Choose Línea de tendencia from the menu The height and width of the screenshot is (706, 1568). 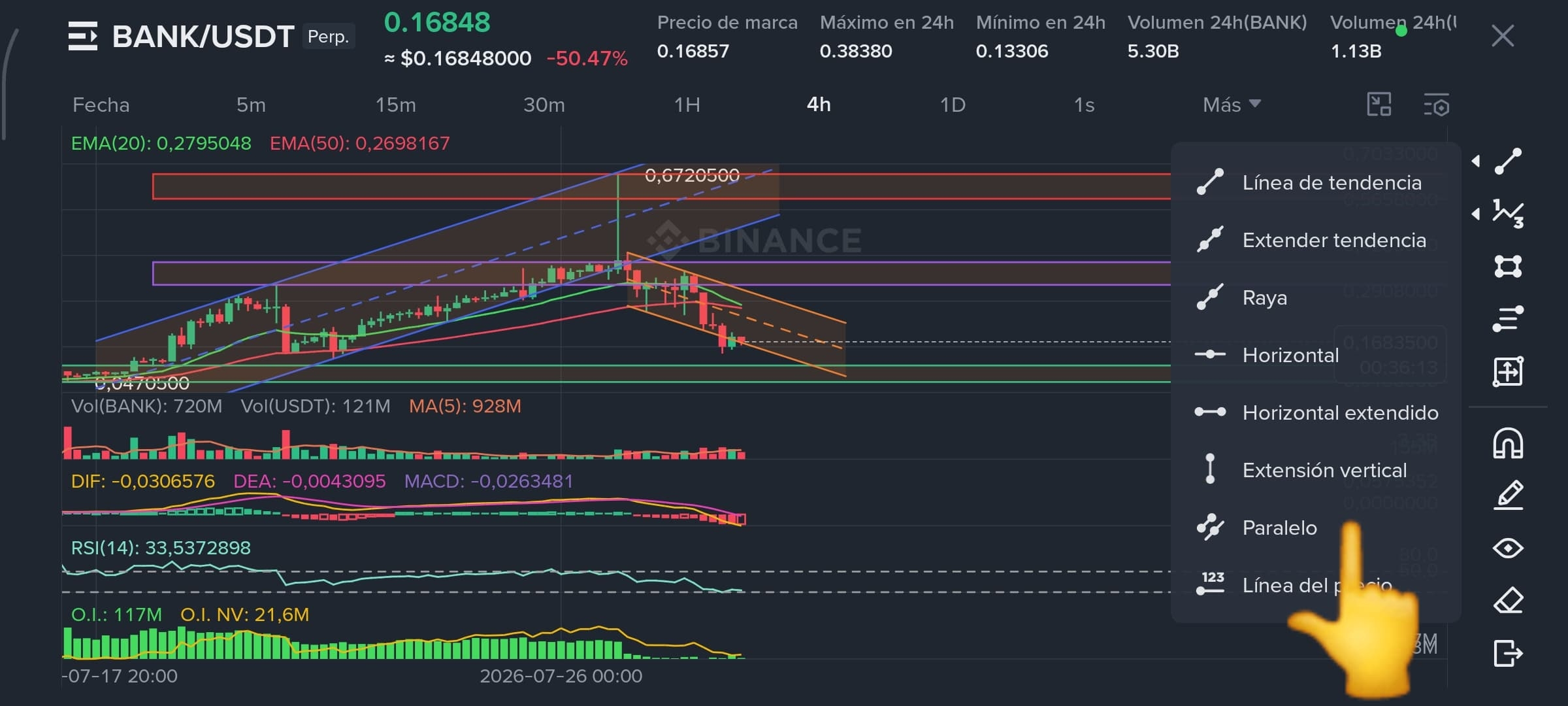1316,182
